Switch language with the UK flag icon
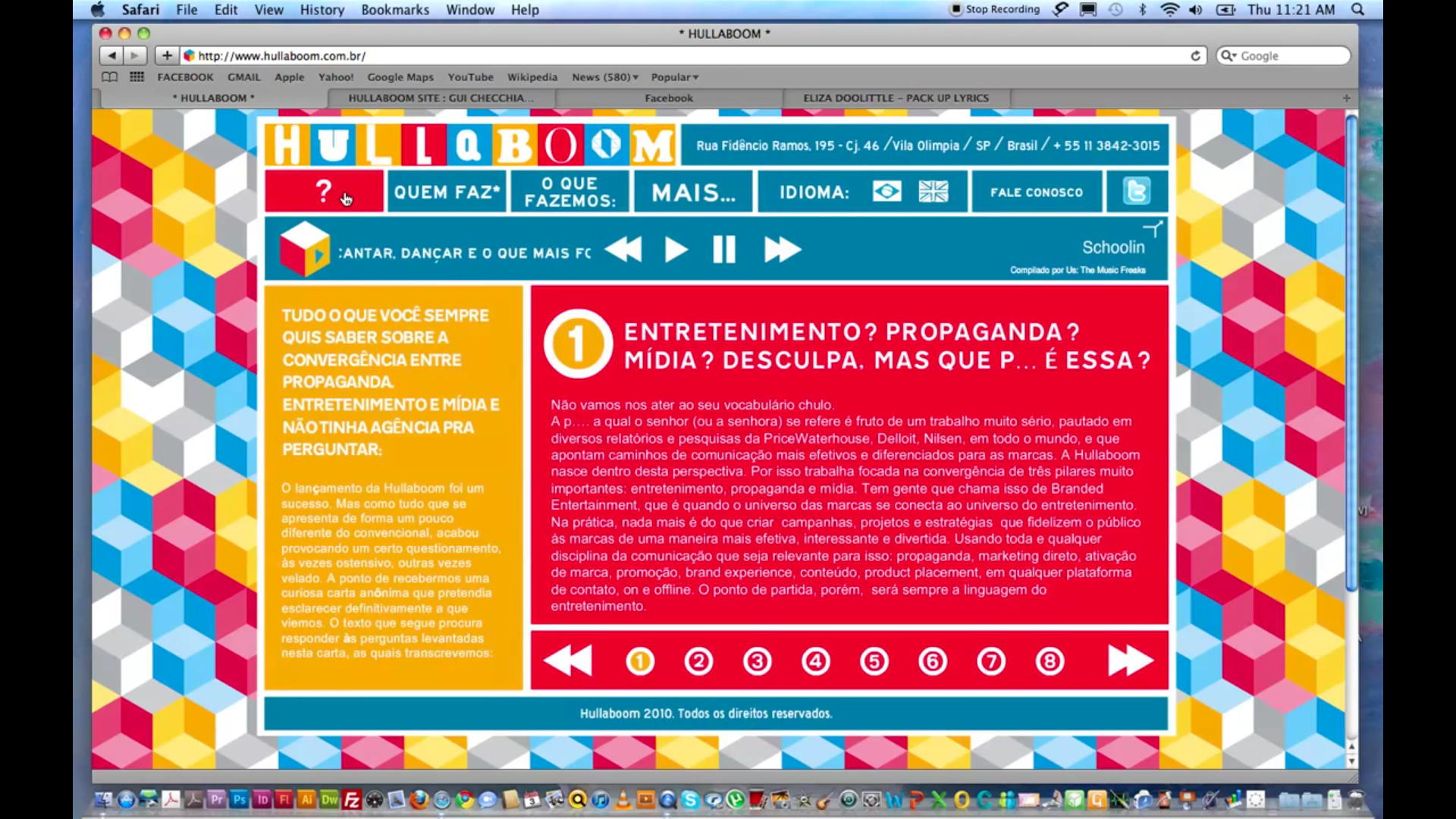This screenshot has height=819, width=1456. [933, 191]
